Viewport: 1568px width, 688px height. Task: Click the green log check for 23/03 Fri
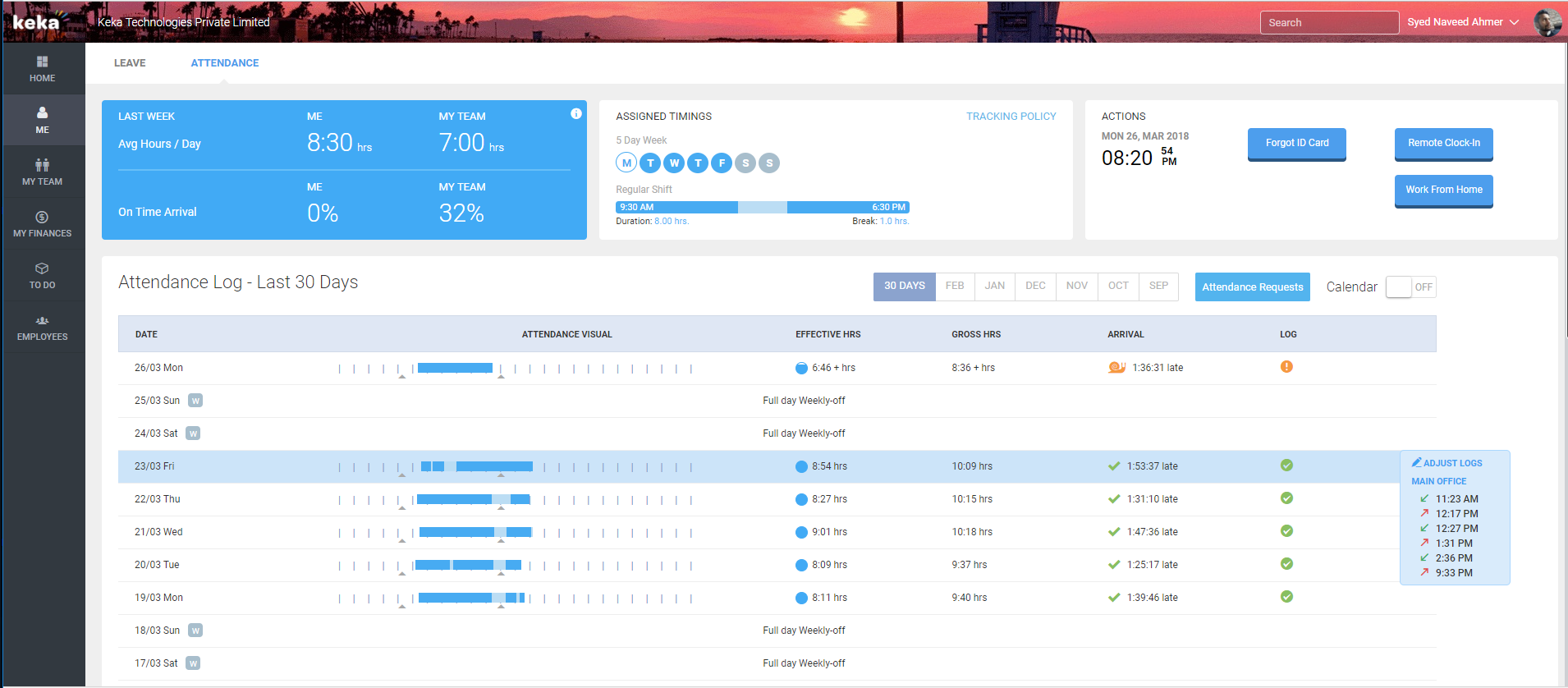1286,466
